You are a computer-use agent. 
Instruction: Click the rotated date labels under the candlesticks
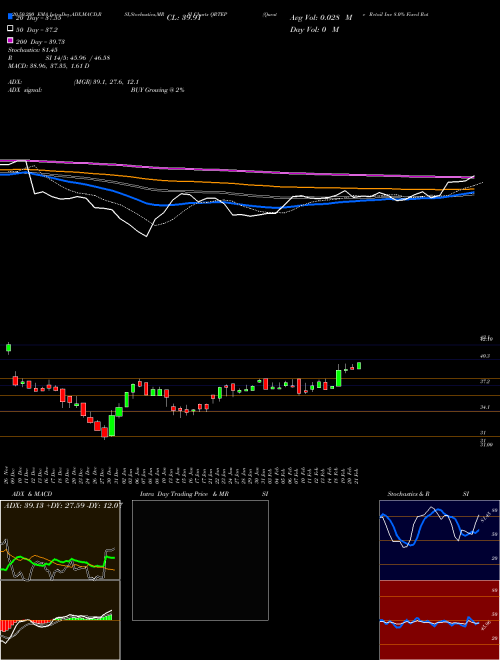click(183, 475)
